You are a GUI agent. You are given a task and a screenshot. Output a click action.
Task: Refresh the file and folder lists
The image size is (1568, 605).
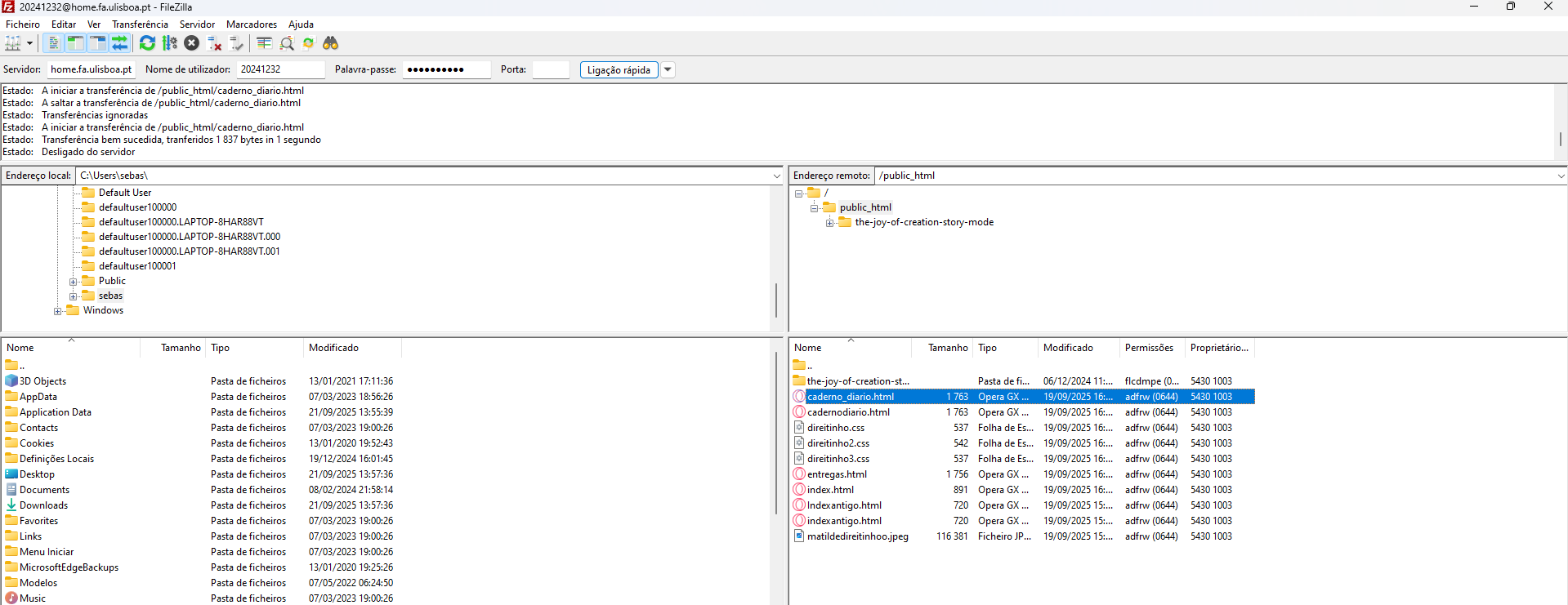pyautogui.click(x=147, y=43)
